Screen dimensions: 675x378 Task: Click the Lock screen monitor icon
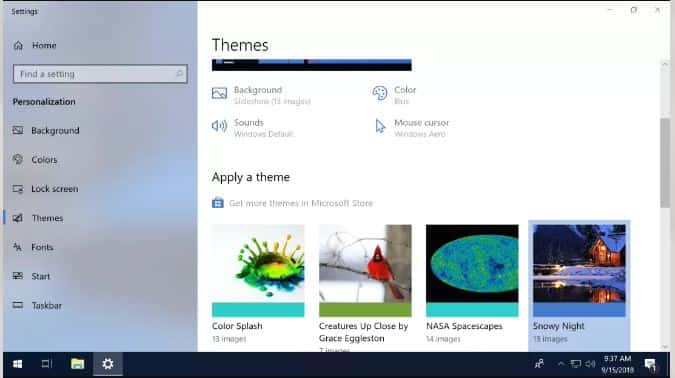click(x=18, y=189)
